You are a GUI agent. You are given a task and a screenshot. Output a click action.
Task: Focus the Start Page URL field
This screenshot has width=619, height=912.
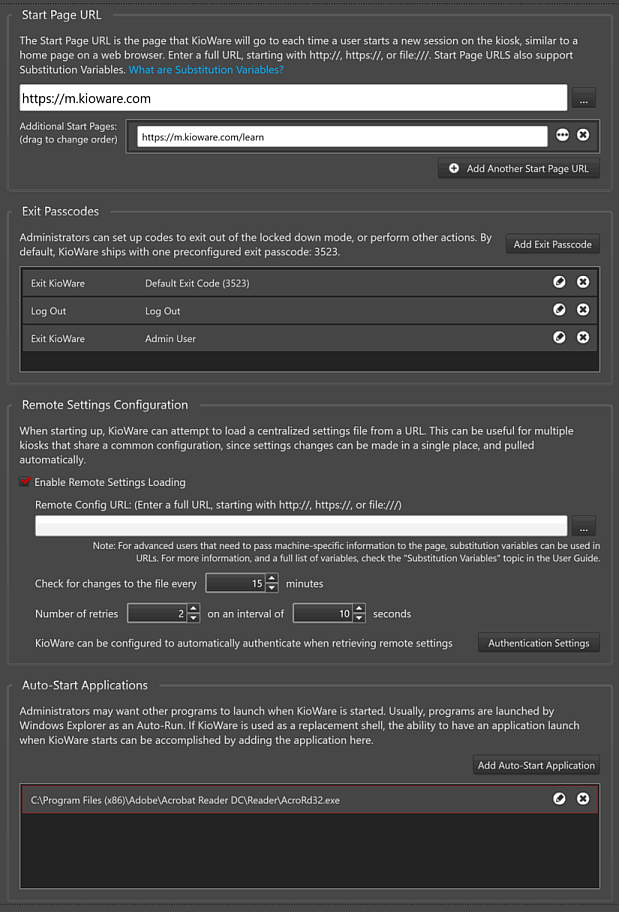pyautogui.click(x=293, y=98)
